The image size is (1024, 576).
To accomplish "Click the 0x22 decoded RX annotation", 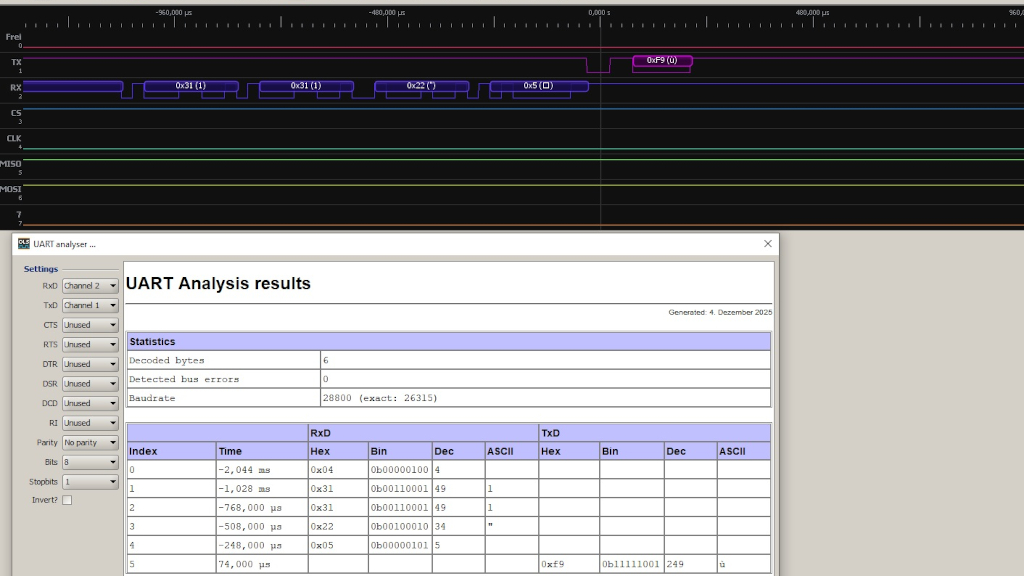I will [421, 86].
